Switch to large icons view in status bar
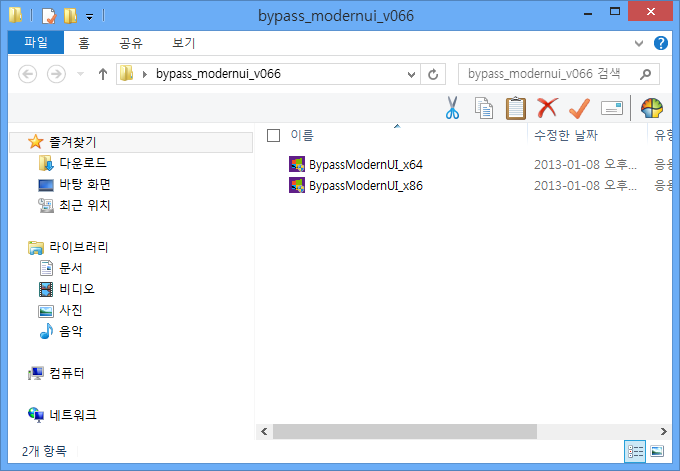 657,451
